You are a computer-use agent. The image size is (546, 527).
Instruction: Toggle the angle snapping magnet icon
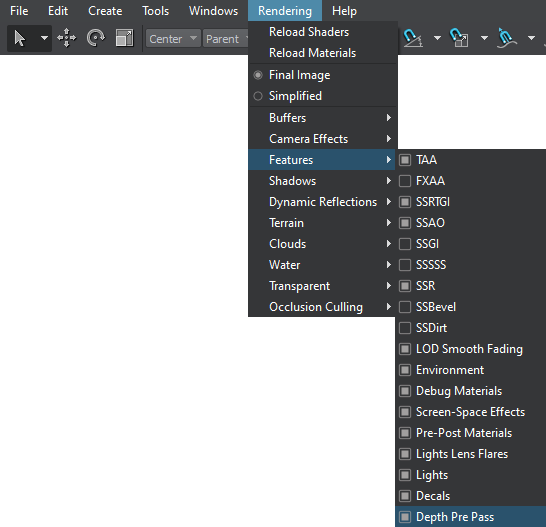tap(413, 38)
